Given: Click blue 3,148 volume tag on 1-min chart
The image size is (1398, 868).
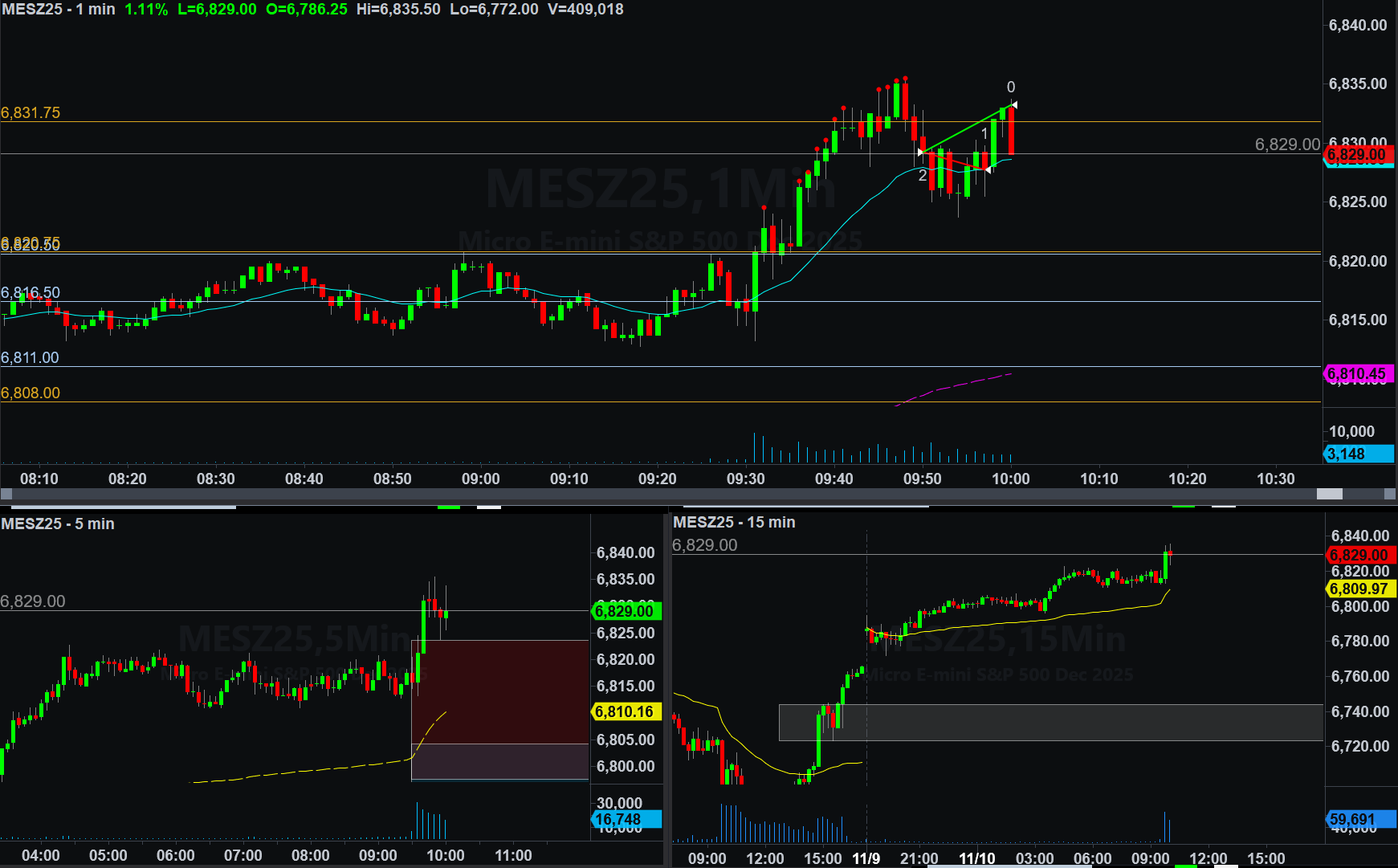Looking at the screenshot, I should tap(1358, 454).
